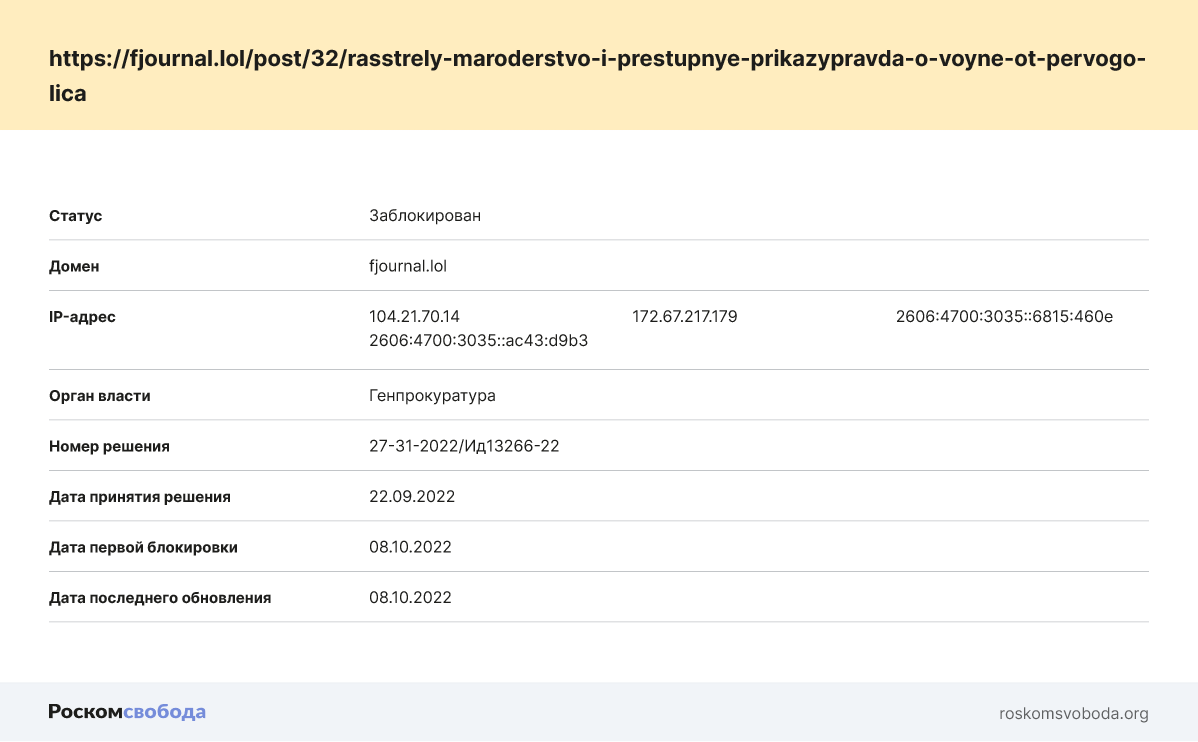Click the Домен row label

click(x=74, y=266)
